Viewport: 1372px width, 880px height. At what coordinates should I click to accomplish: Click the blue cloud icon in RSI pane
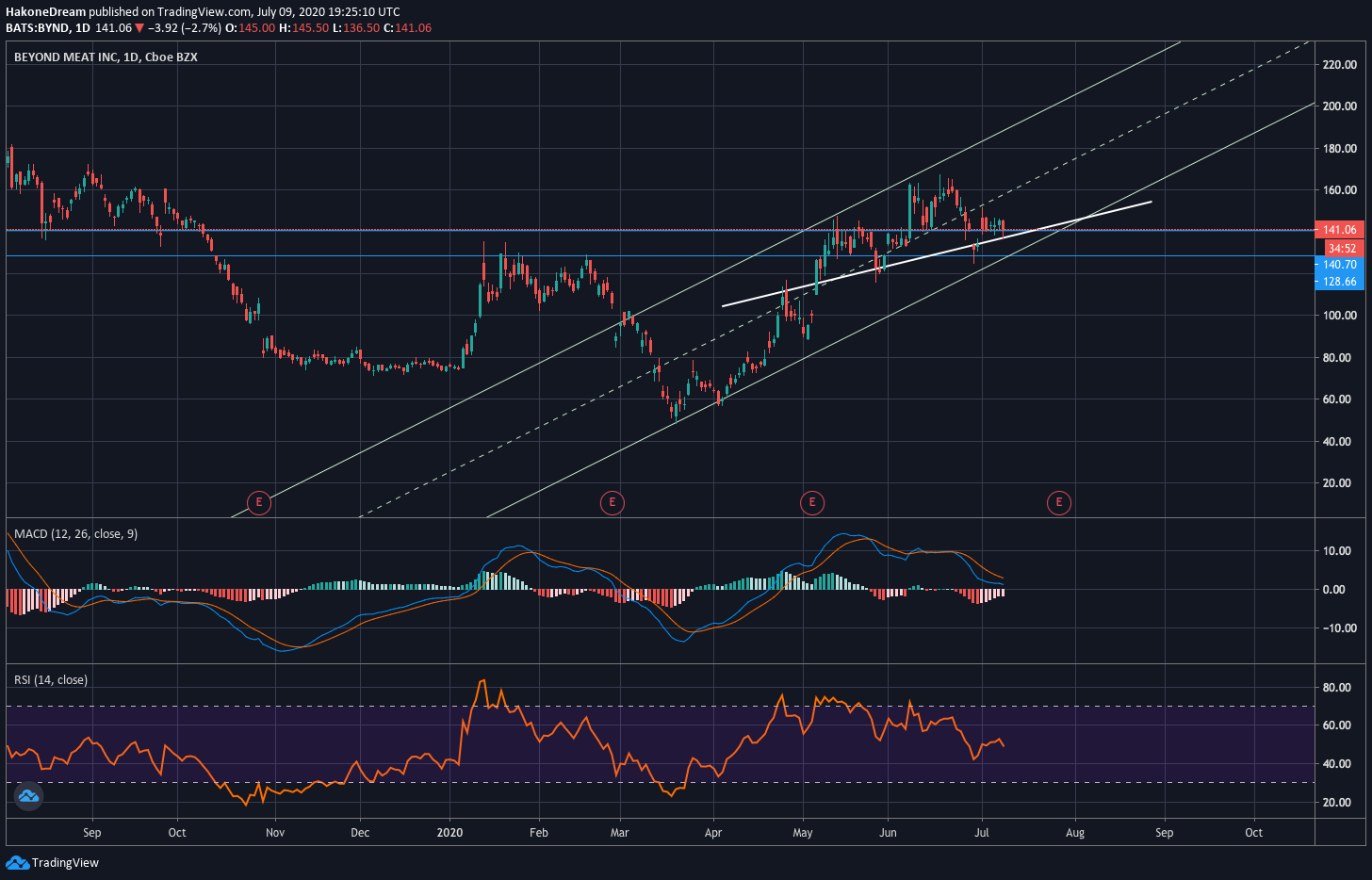tap(28, 796)
